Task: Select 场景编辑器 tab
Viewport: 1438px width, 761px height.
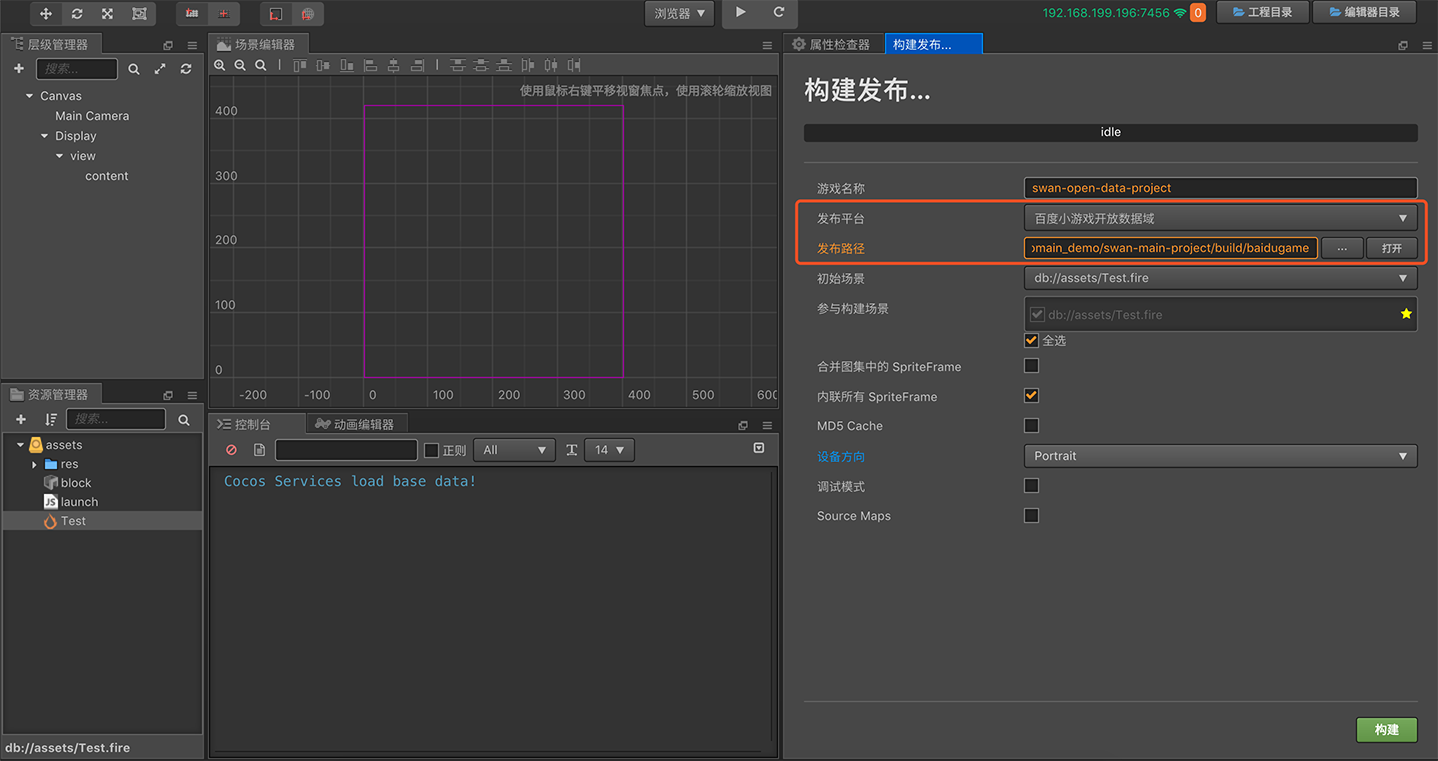Action: (257, 44)
